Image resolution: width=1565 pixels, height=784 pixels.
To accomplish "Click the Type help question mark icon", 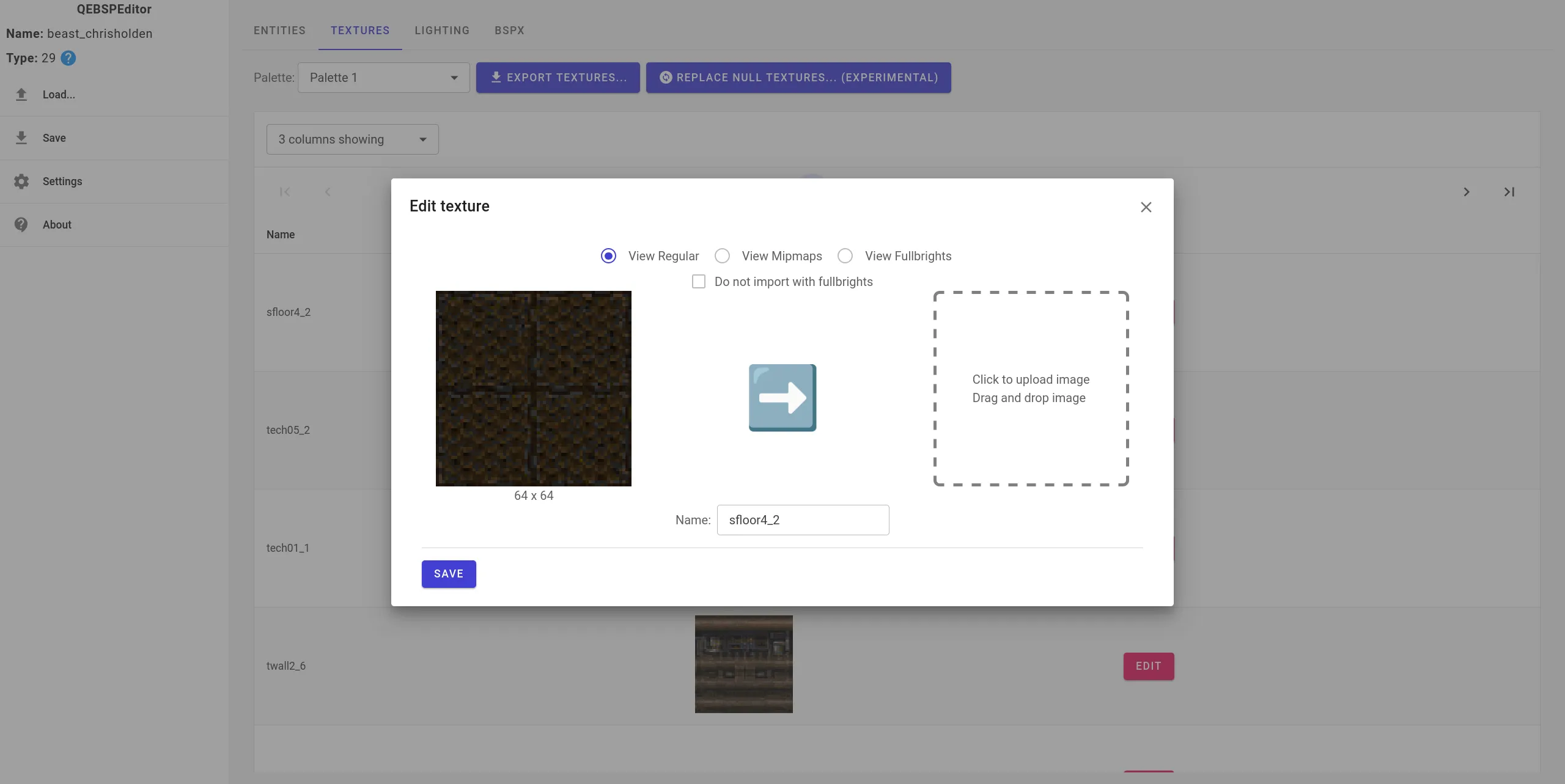I will click(x=68, y=58).
